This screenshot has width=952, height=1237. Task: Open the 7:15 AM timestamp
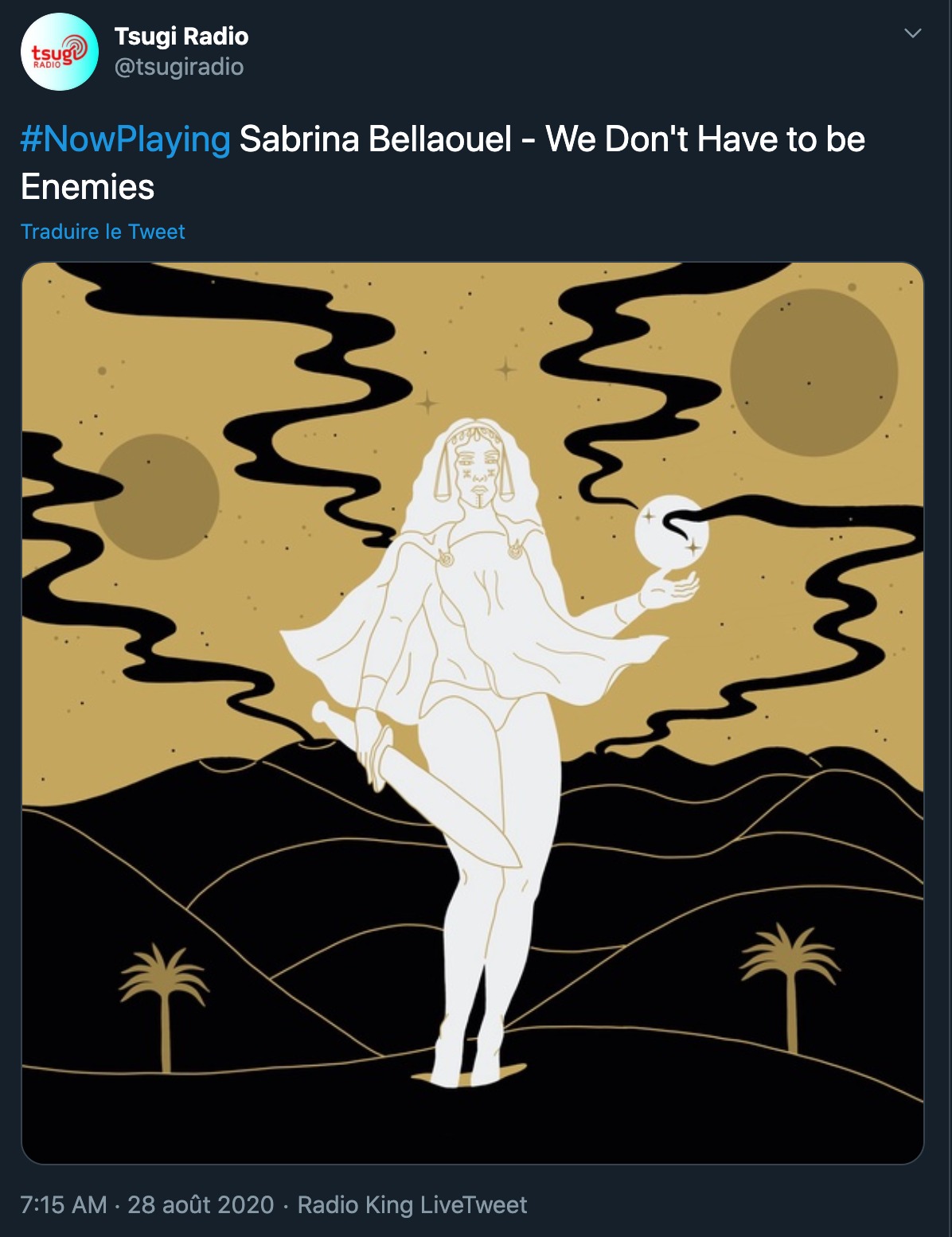pos(64,1204)
